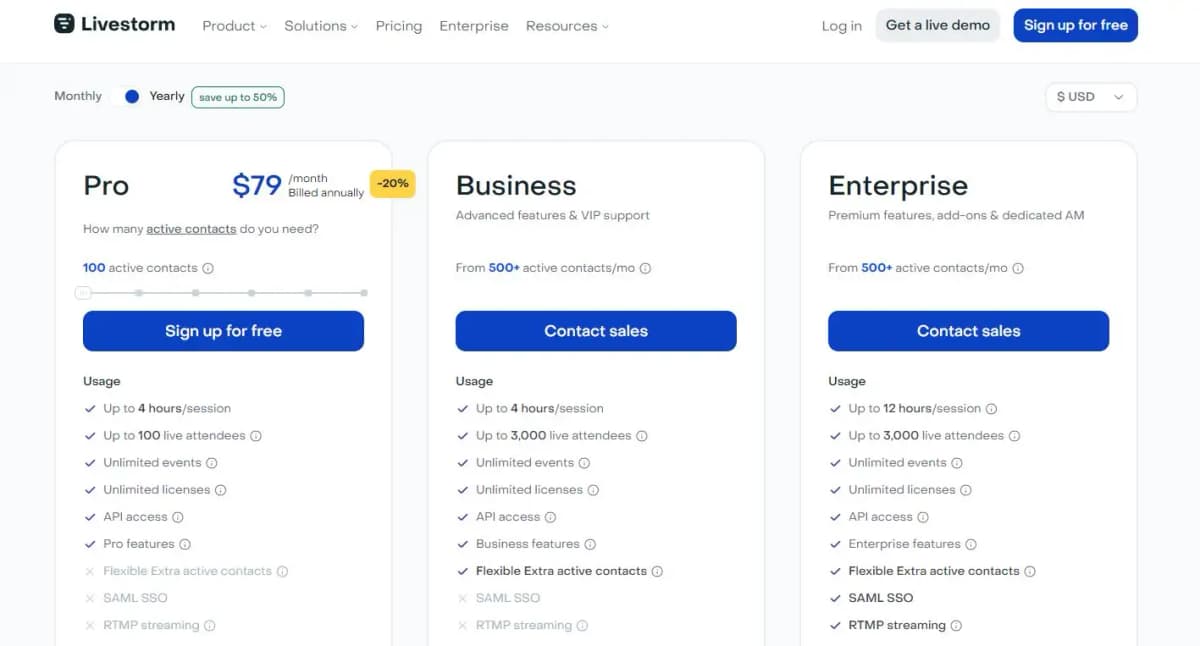This screenshot has width=1200, height=646.
Task: Click Premium features, add-ons & dedicated AM text
Action: pos(956,215)
